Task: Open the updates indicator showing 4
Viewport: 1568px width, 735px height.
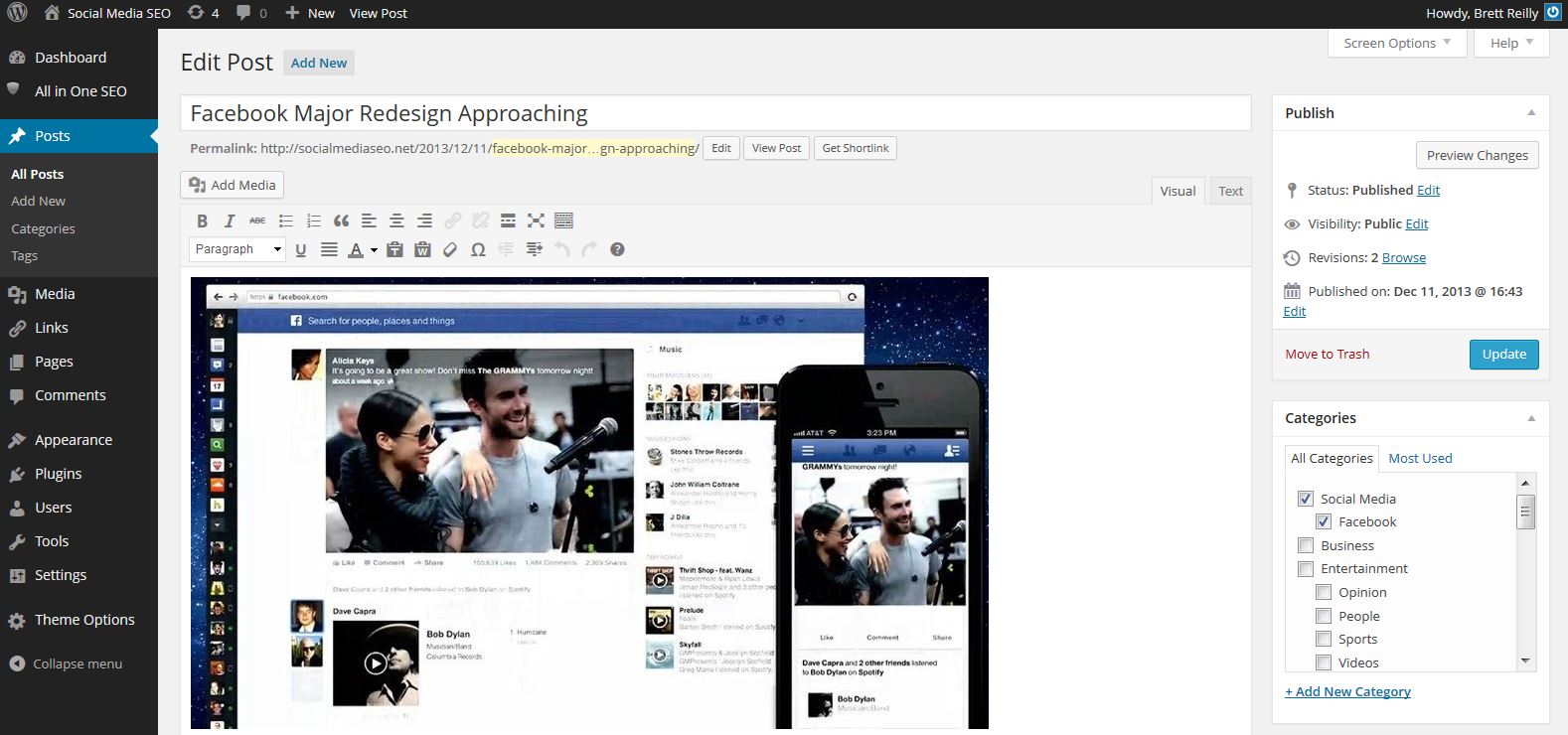Action: pos(203,13)
